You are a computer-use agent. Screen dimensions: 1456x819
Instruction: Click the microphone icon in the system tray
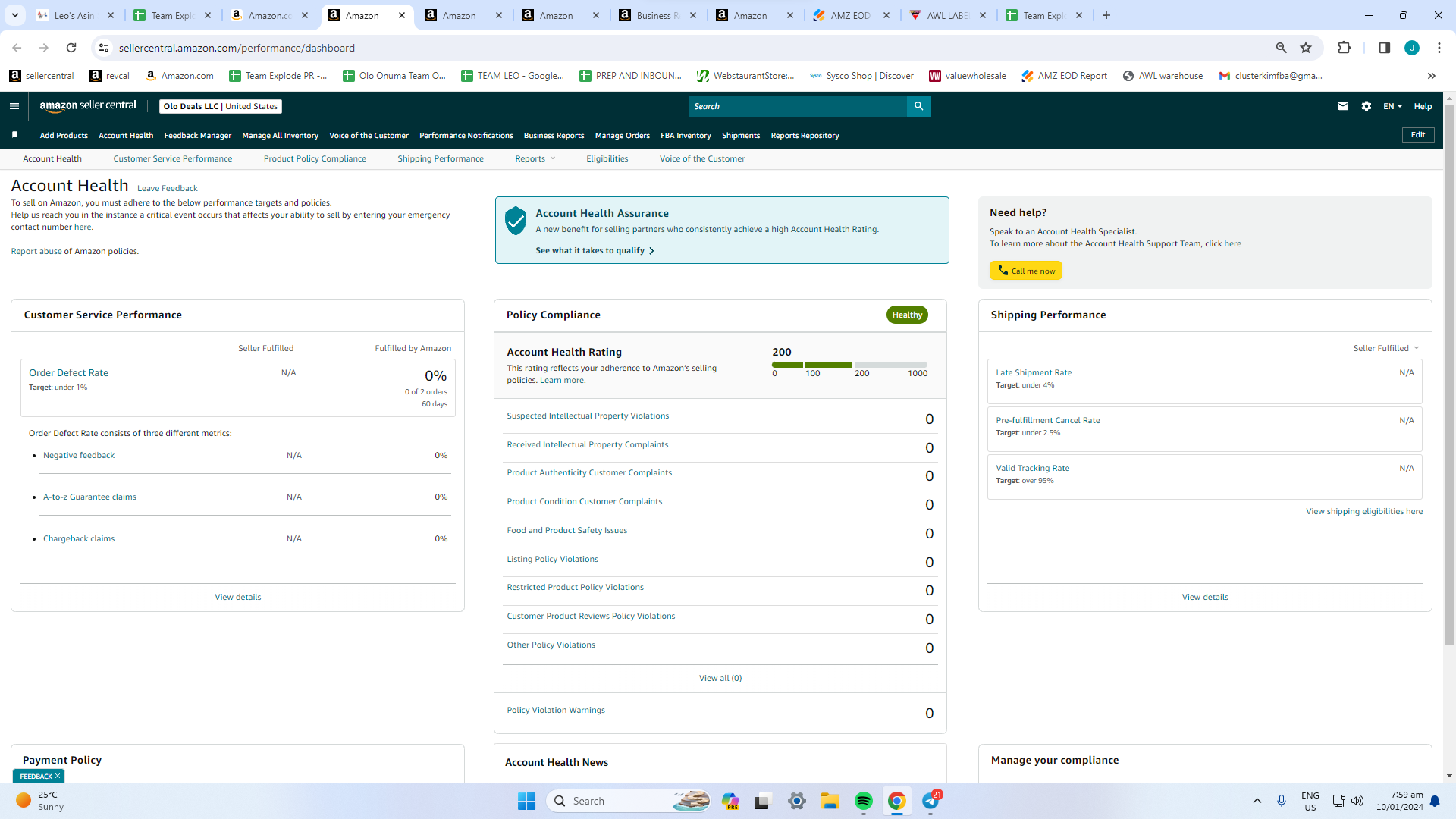click(1282, 801)
